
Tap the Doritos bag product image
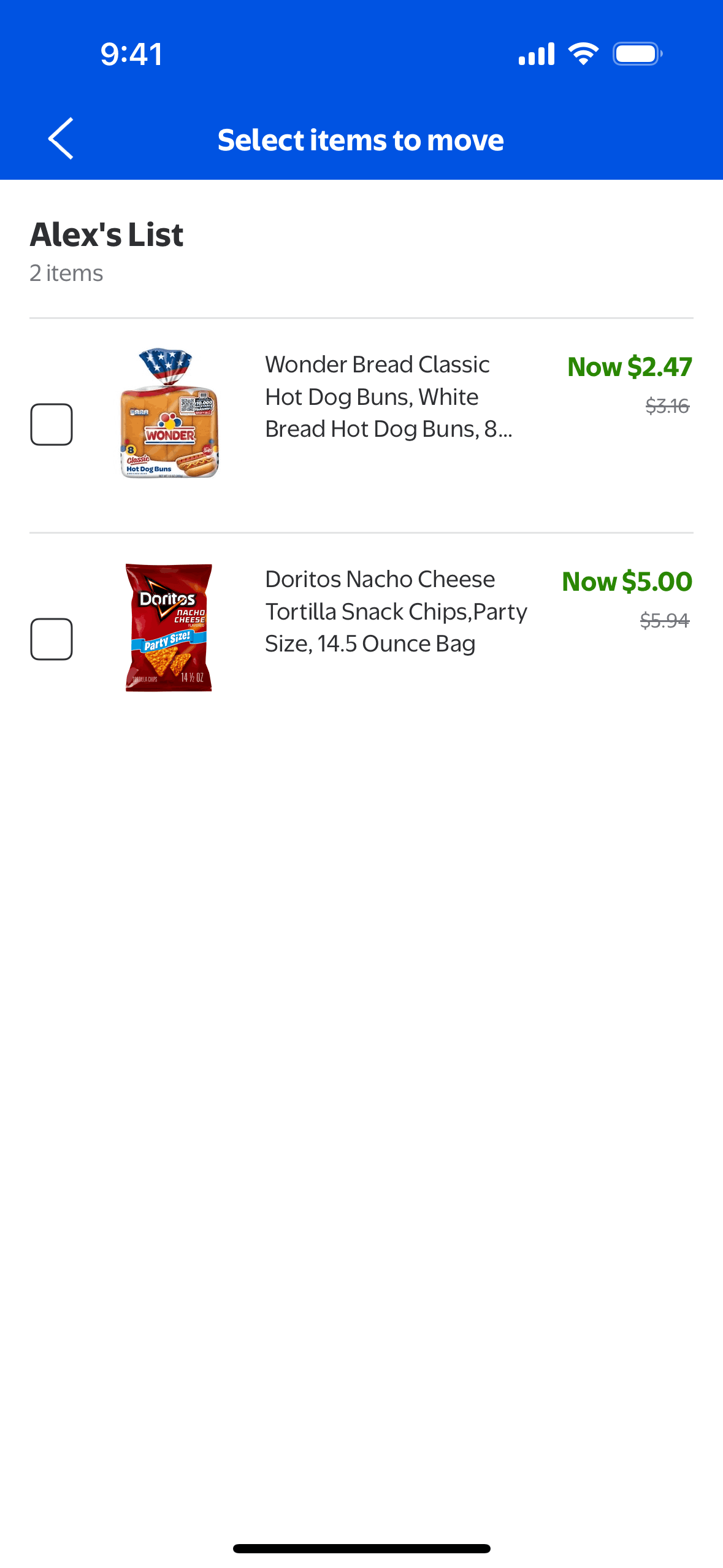pos(169,628)
